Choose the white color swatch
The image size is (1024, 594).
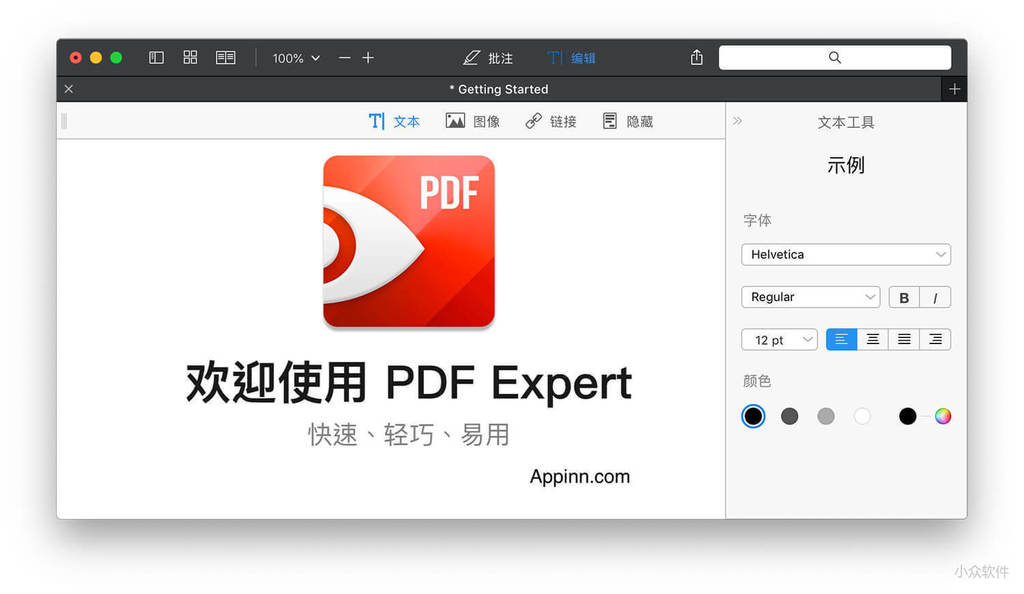point(862,416)
